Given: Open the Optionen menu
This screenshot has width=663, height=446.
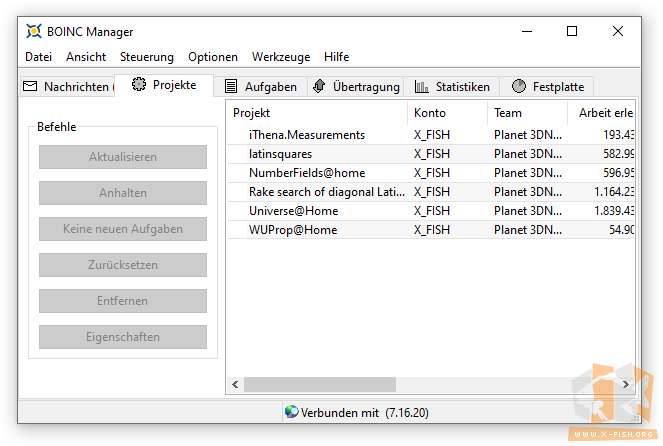Looking at the screenshot, I should (x=213, y=57).
